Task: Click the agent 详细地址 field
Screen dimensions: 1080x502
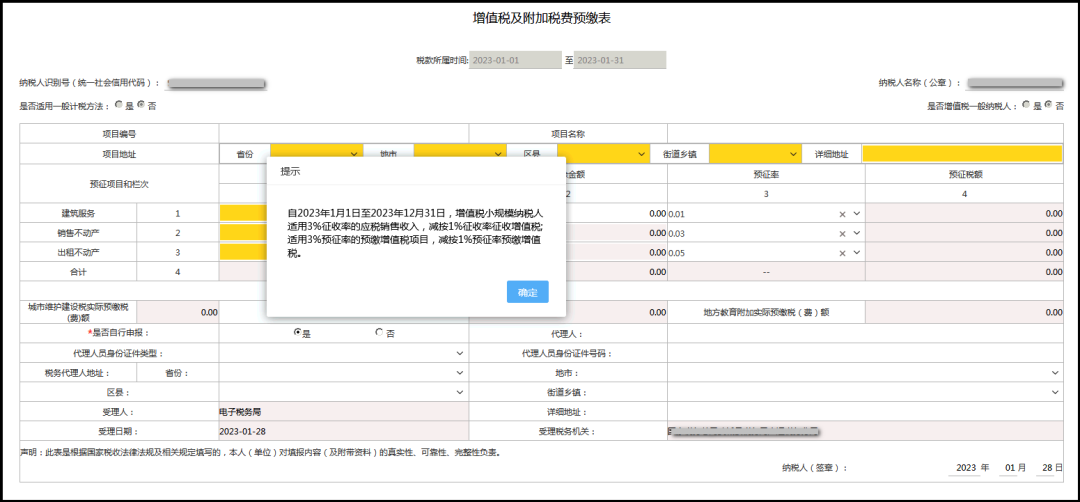Action: coord(865,412)
